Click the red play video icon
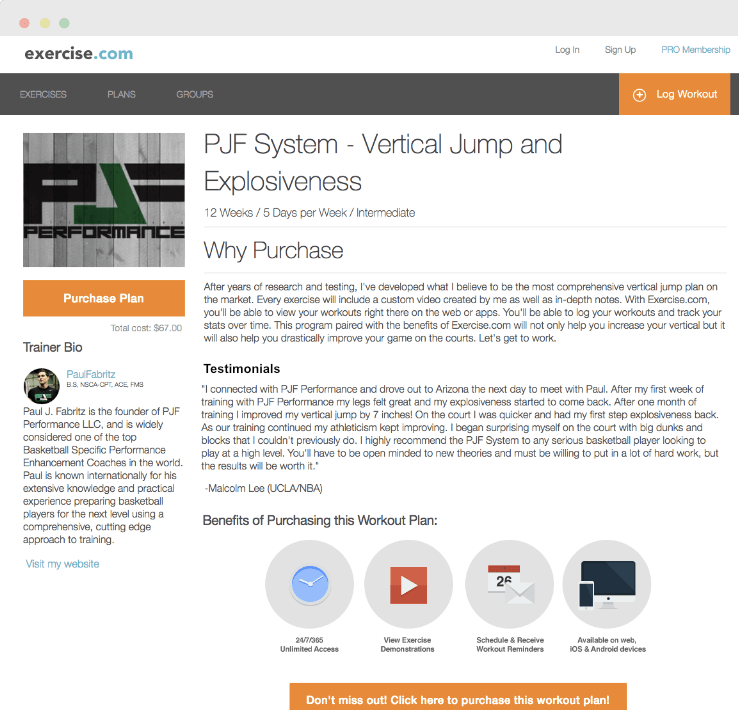Image resolution: width=739 pixels, height=710 pixels. point(408,584)
